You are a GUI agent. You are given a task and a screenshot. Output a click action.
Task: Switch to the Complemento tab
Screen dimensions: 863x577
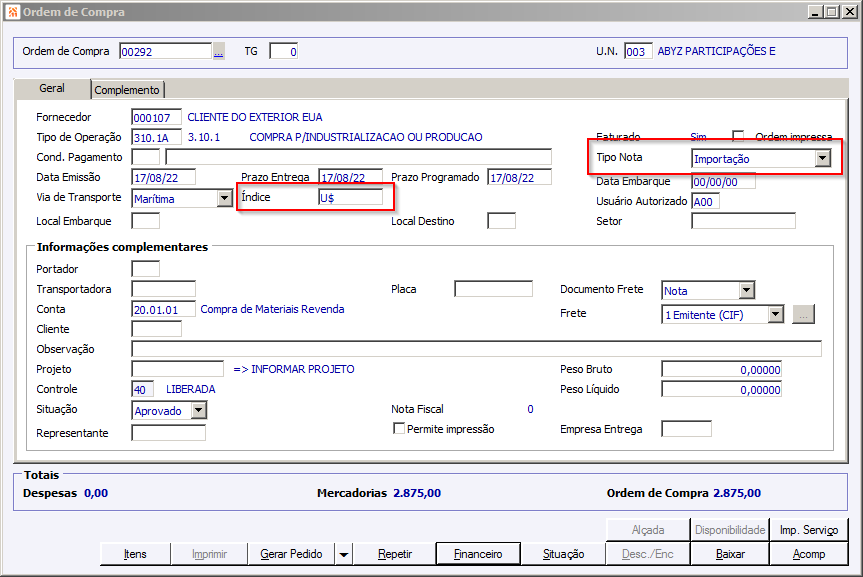coord(127,90)
